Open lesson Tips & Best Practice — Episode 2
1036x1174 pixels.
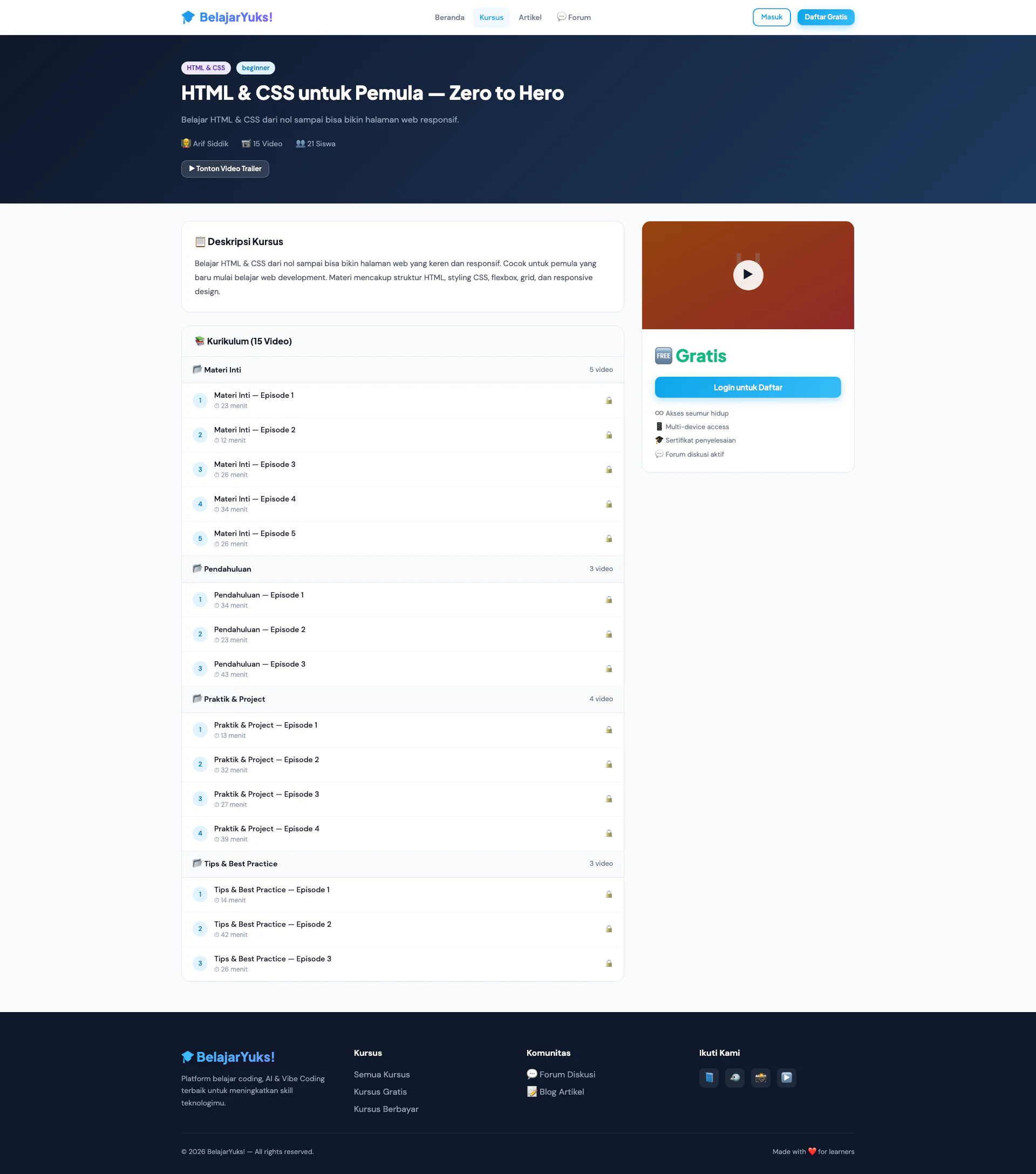pos(403,929)
